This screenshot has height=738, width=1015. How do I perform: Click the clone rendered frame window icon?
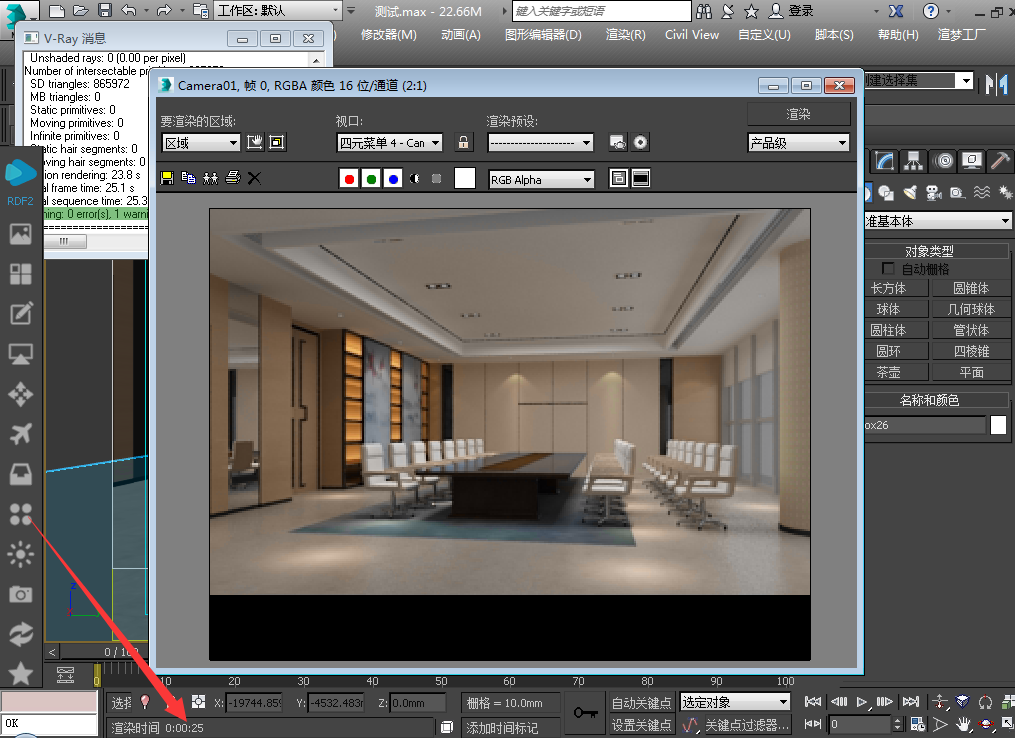pyautogui.click(x=210, y=178)
